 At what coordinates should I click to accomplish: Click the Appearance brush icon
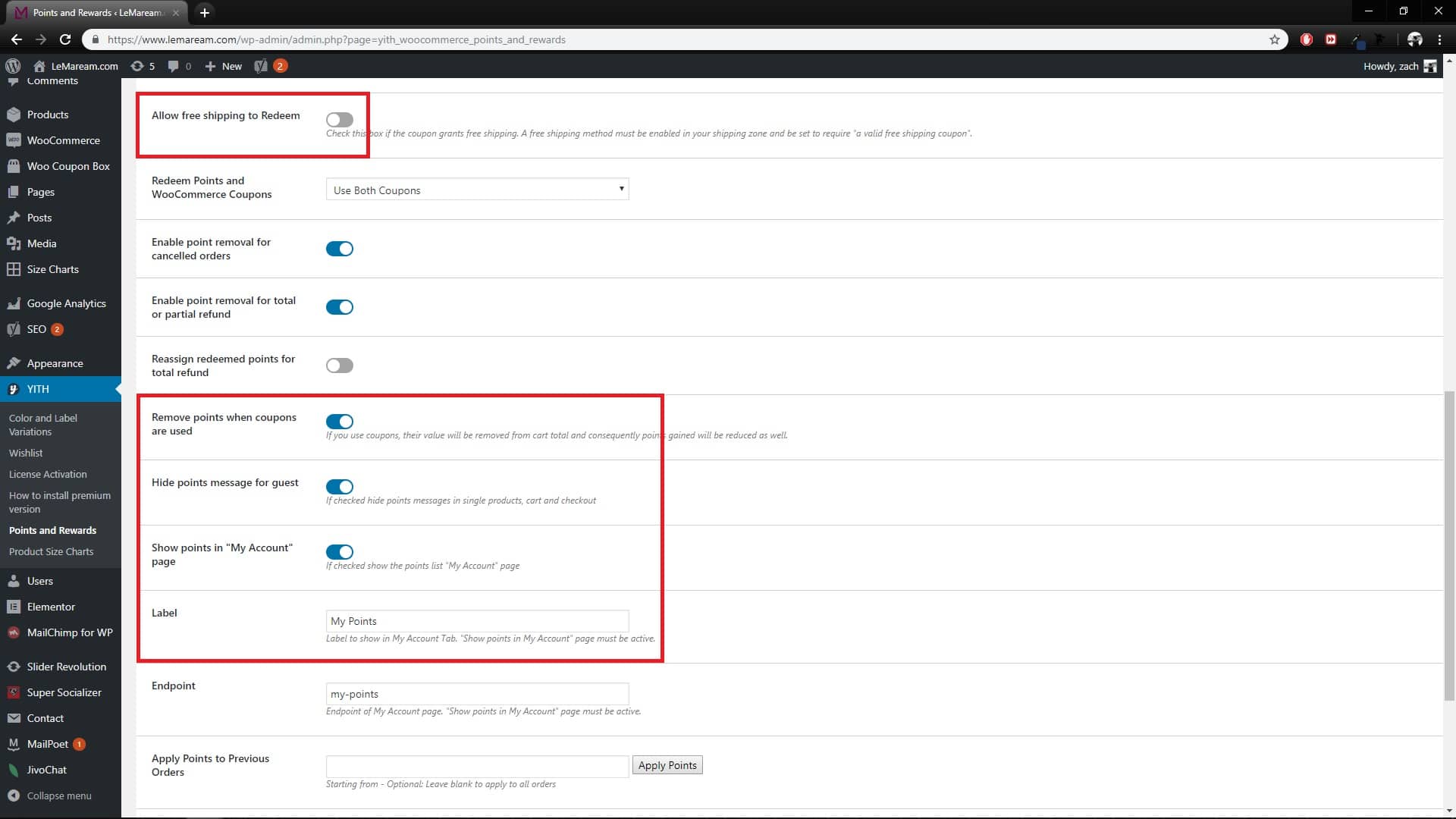[14, 363]
